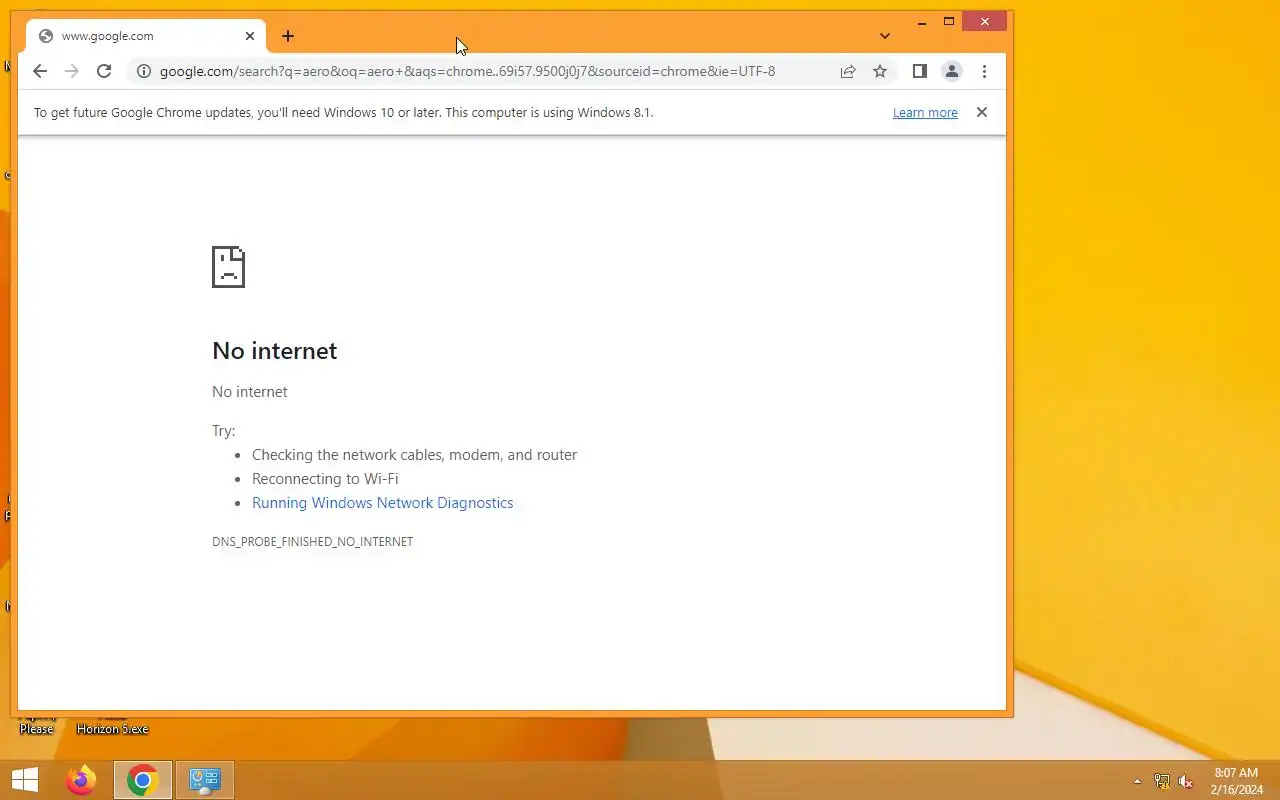Open the Chrome side panel

[920, 71]
